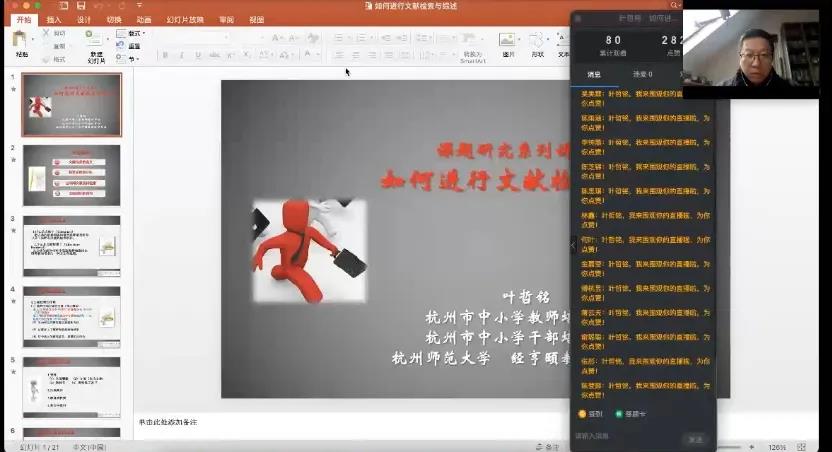
Task: Click the 发送 send button in chat
Action: 694,439
